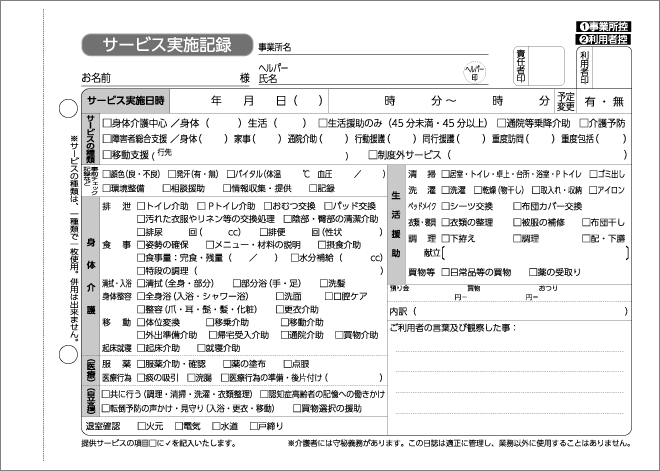The width and height of the screenshot is (660, 471).
Task: Check the トイレ介助 checkbox
Action: (x=141, y=206)
